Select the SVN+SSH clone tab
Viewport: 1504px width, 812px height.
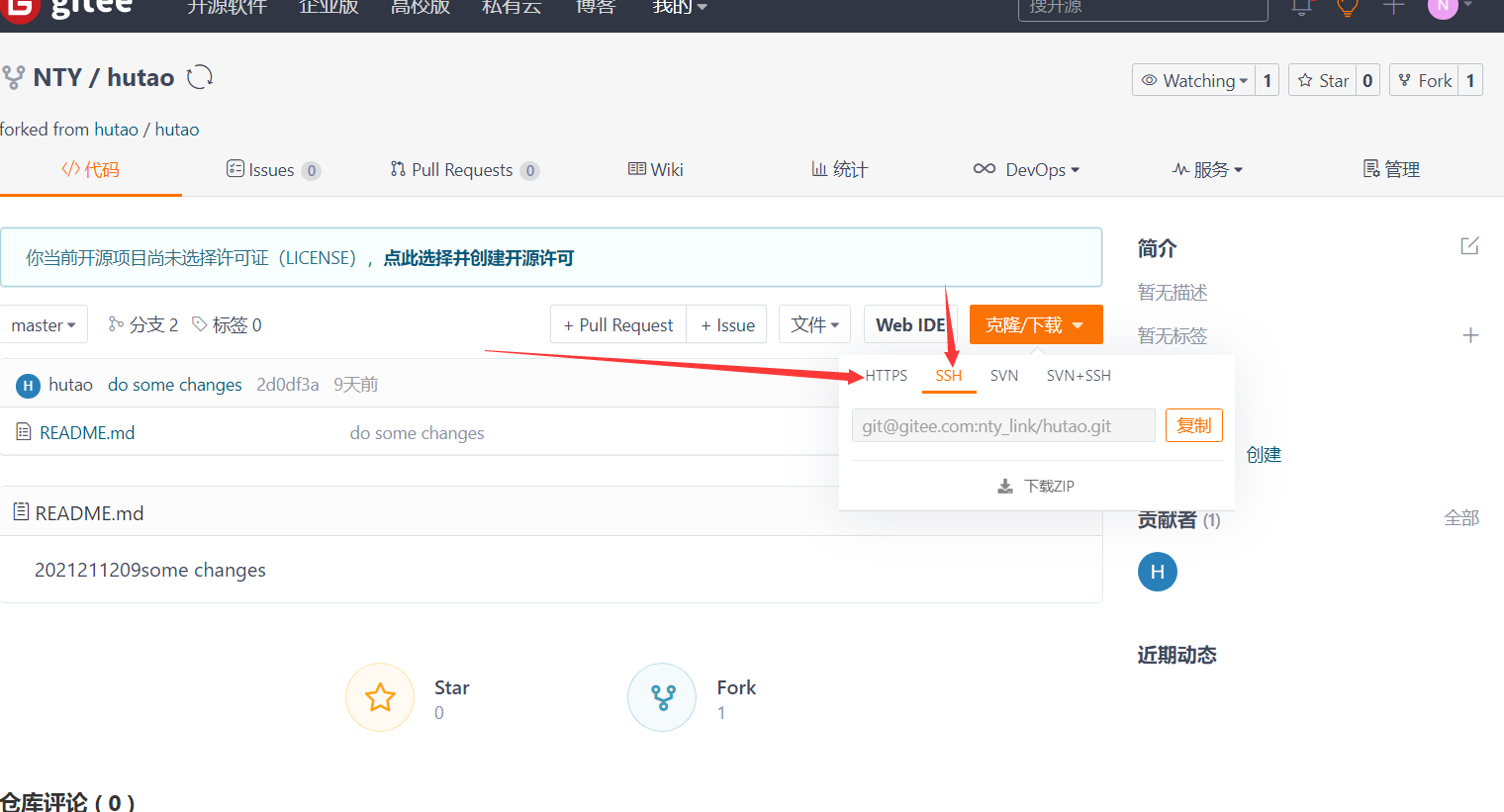[1079, 376]
